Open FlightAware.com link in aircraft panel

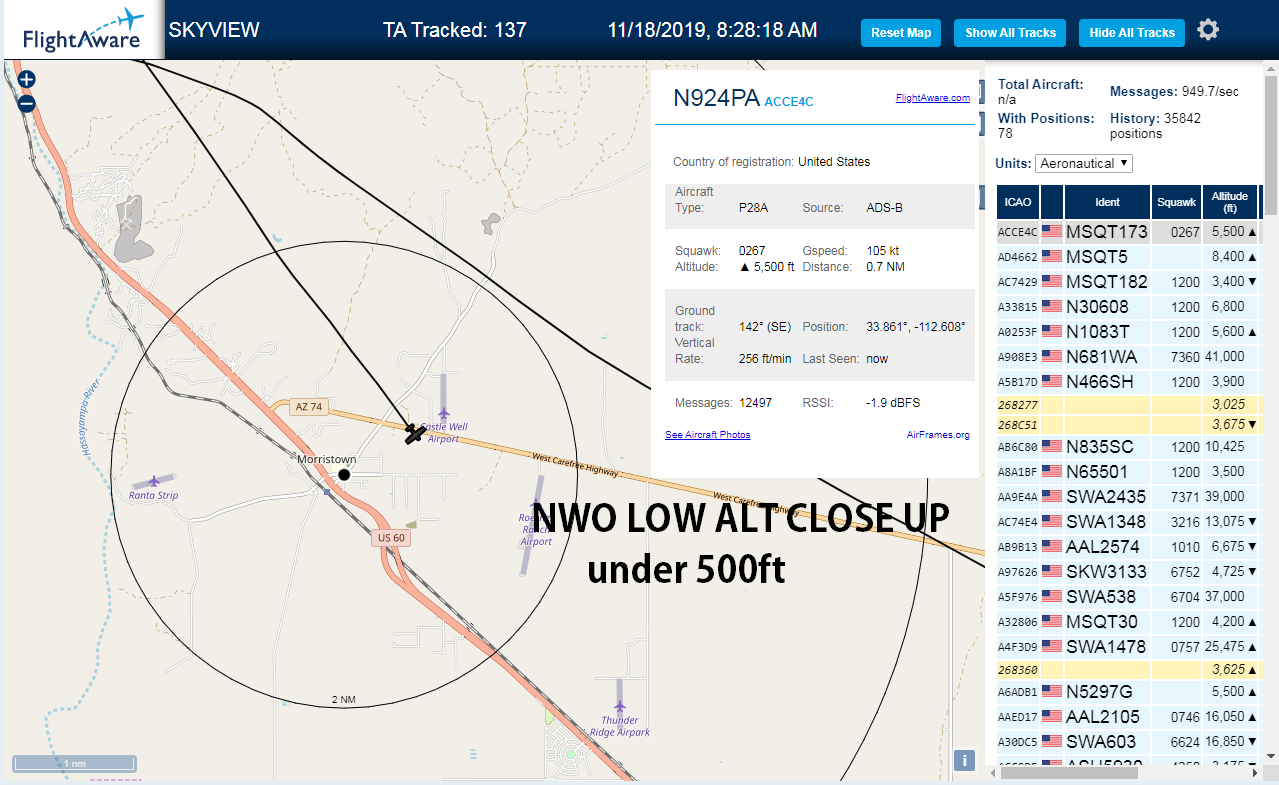[x=932, y=98]
